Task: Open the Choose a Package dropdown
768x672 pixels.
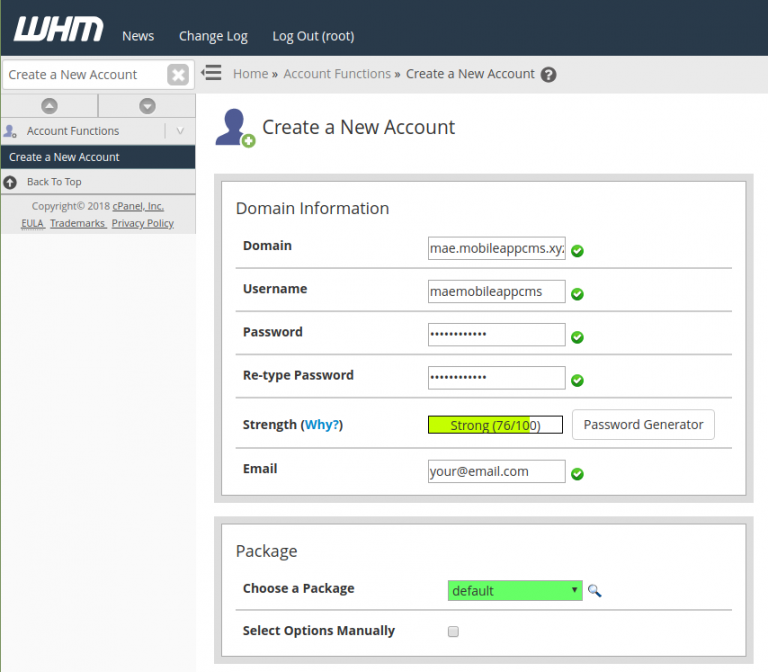Action: 515,590
